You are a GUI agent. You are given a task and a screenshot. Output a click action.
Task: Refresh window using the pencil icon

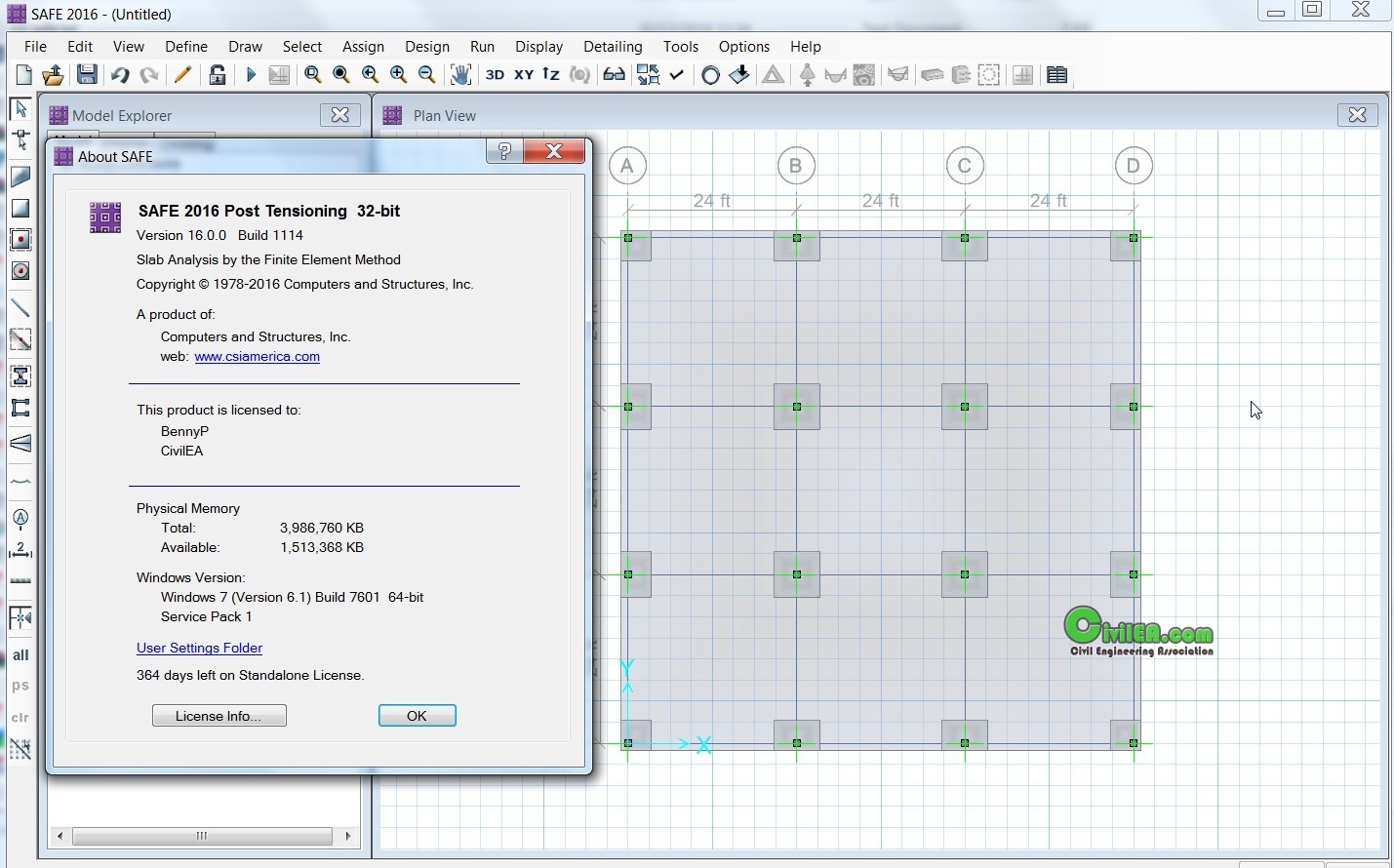click(181, 75)
